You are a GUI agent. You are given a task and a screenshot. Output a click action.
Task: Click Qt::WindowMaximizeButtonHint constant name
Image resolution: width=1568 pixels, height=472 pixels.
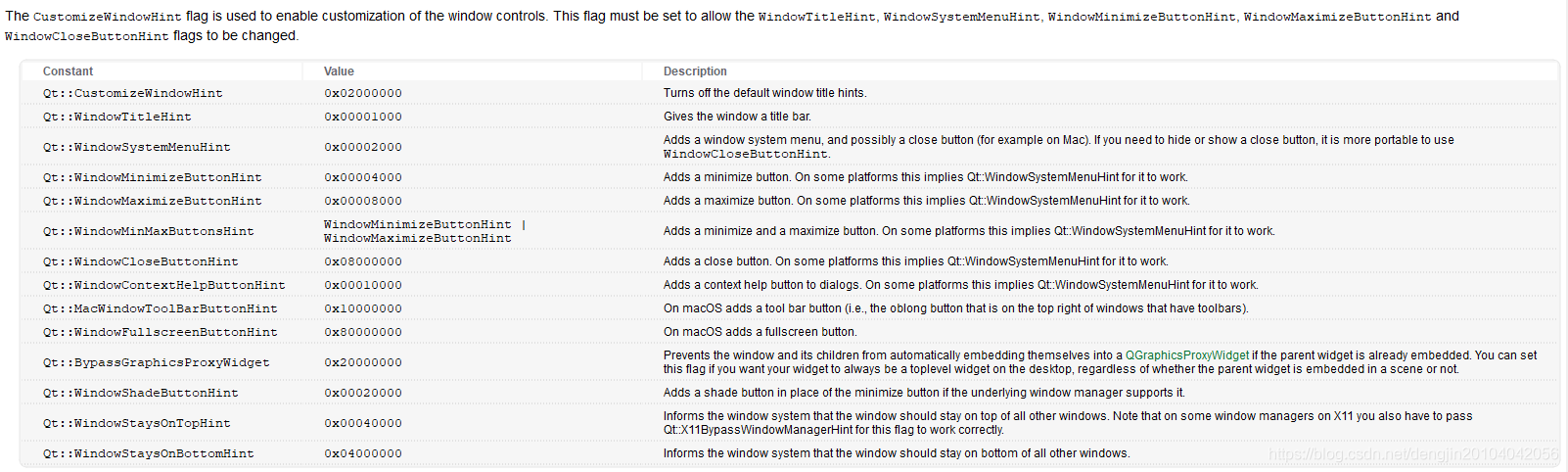point(153,201)
